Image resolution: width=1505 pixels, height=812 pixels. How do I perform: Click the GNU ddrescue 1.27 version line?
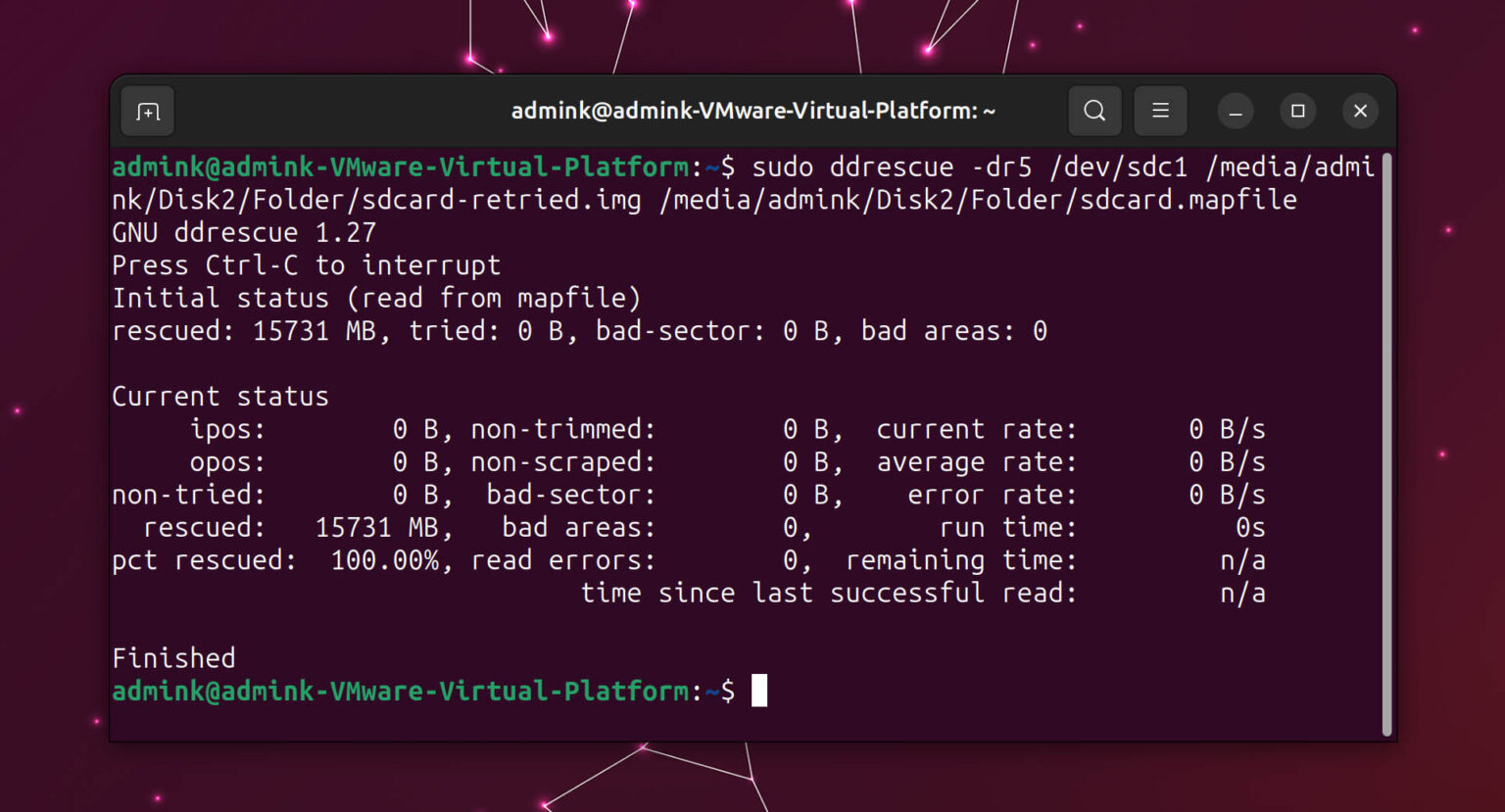(x=244, y=232)
